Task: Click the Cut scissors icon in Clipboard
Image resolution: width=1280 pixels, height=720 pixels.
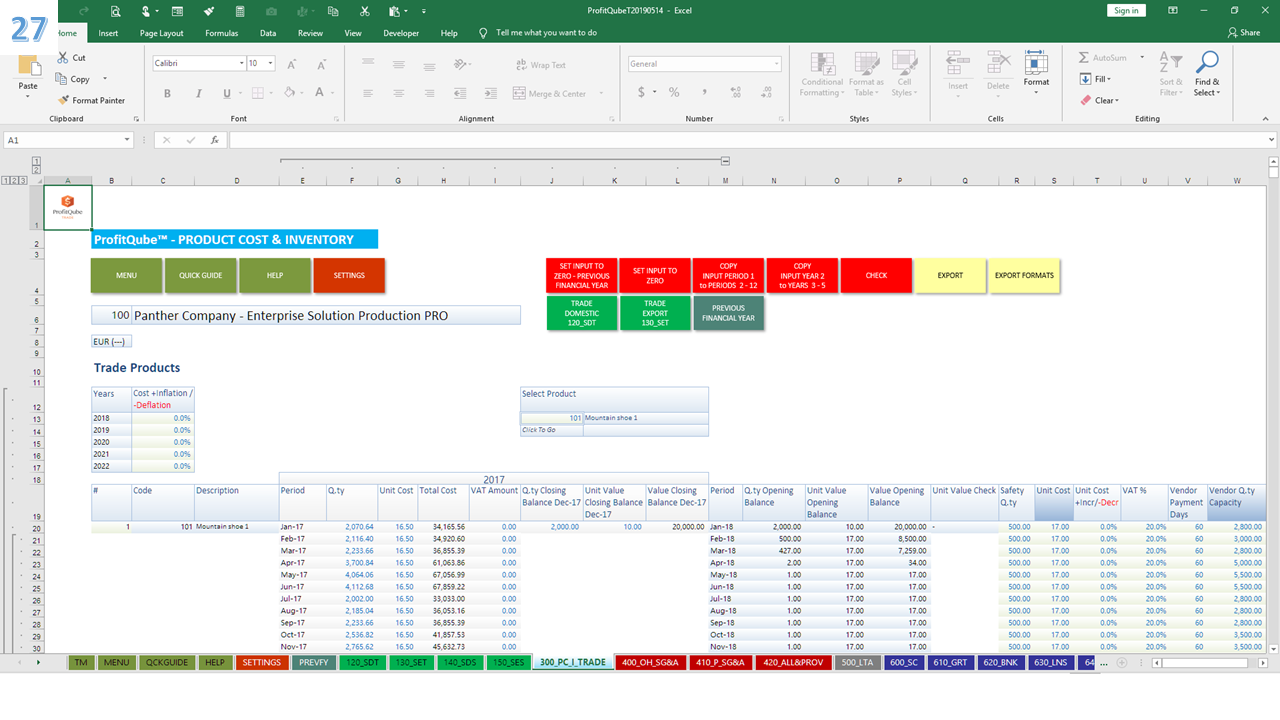Action: point(64,58)
